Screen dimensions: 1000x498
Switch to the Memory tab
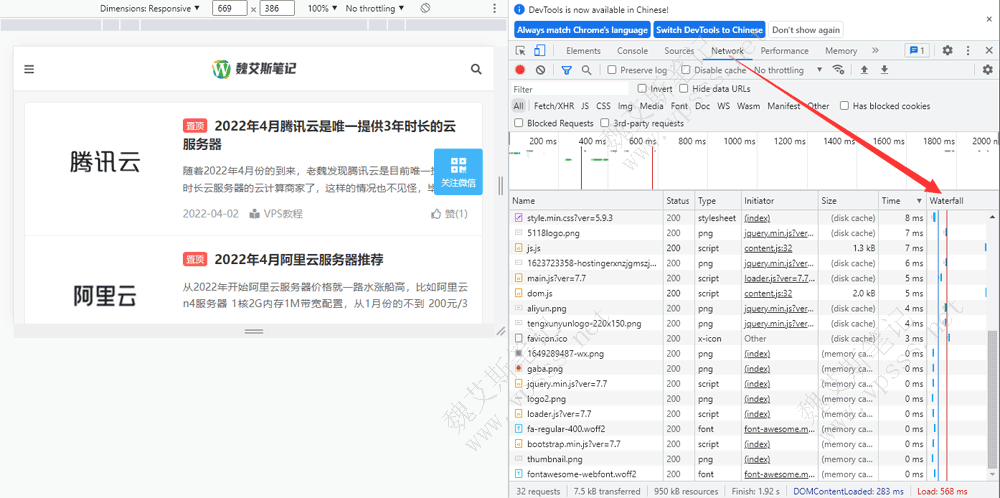coord(841,51)
